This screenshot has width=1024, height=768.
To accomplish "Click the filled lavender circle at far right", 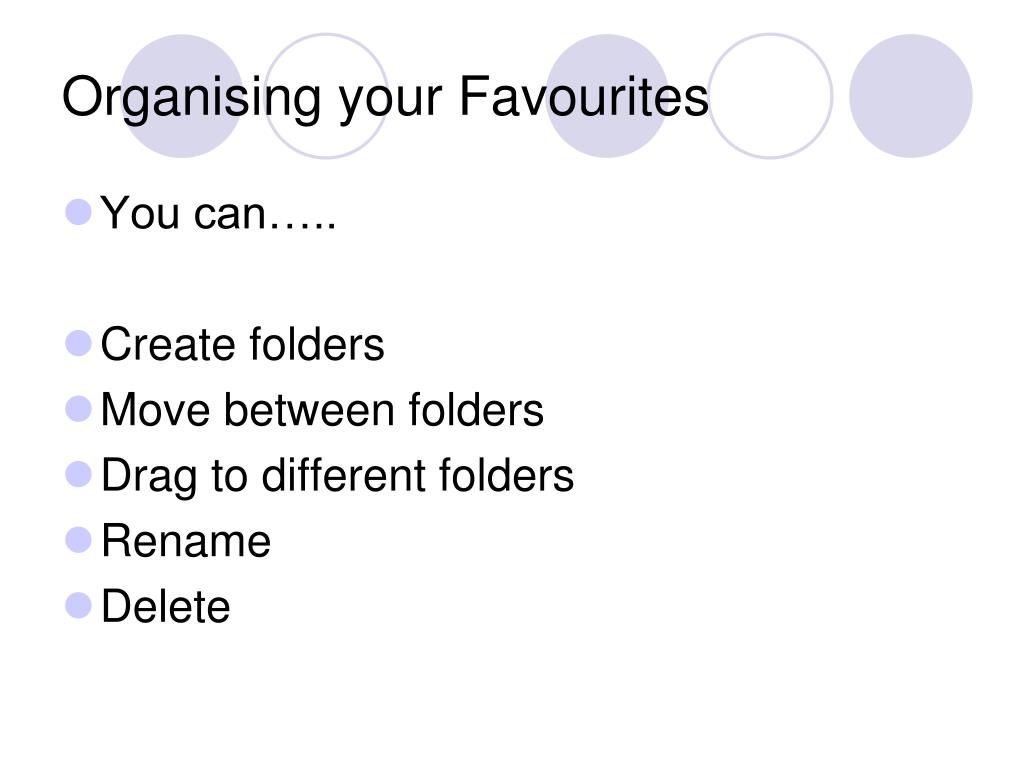I will coord(911,96).
